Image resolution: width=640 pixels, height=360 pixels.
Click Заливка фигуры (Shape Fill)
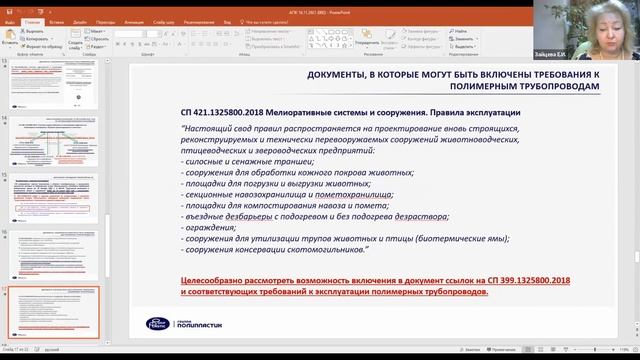420,31
